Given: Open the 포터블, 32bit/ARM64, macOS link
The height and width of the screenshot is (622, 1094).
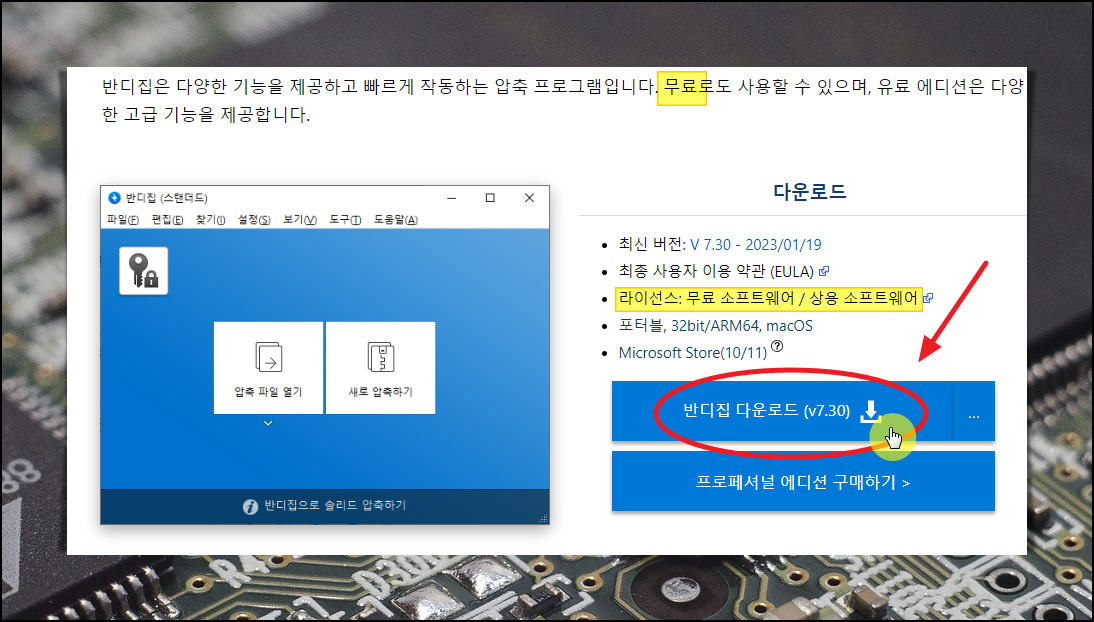Looking at the screenshot, I should [715, 326].
